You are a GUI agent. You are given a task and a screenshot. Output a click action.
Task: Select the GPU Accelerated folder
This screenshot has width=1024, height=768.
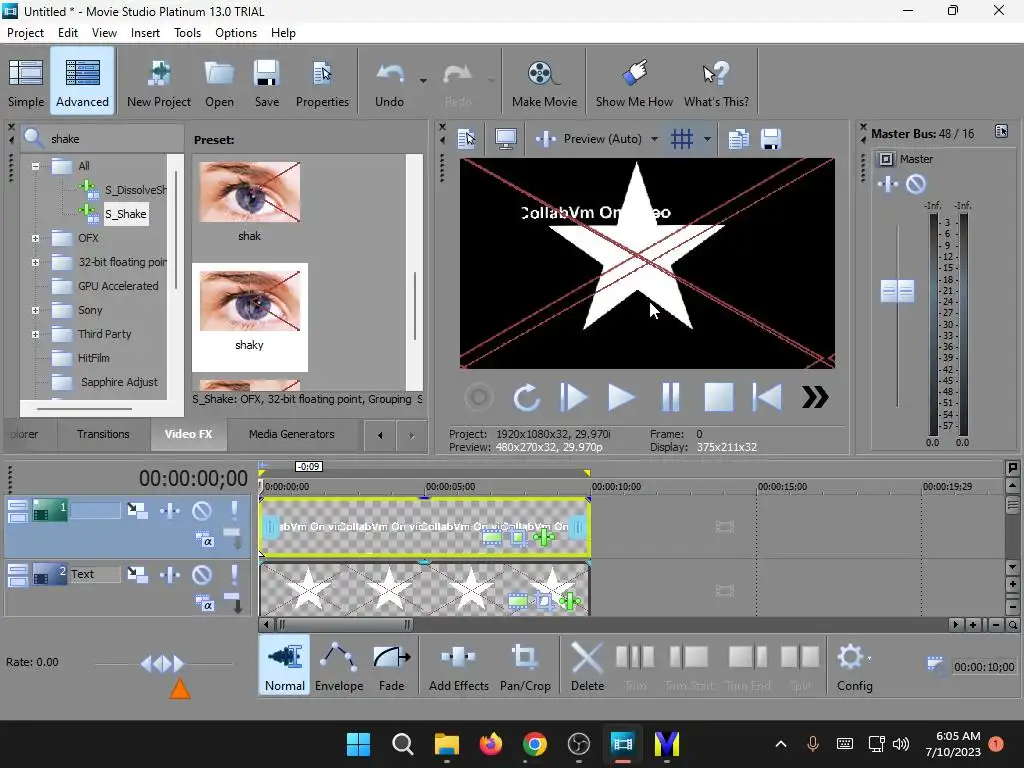118,286
